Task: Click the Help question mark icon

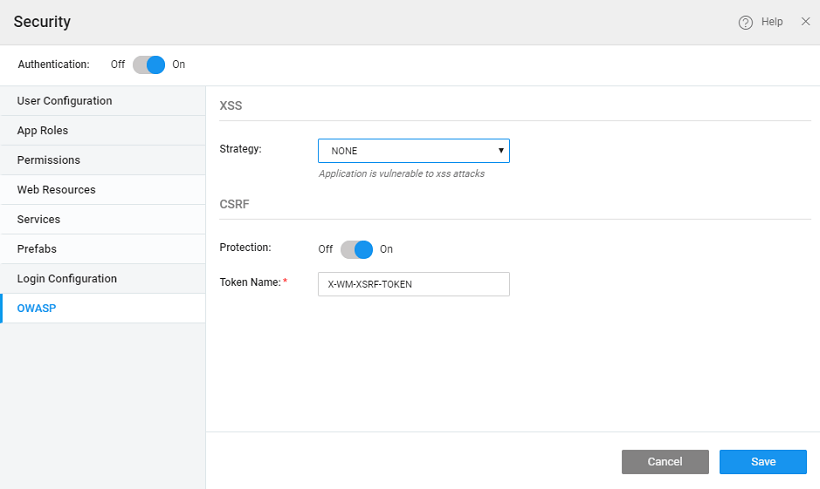Action: pos(745,22)
